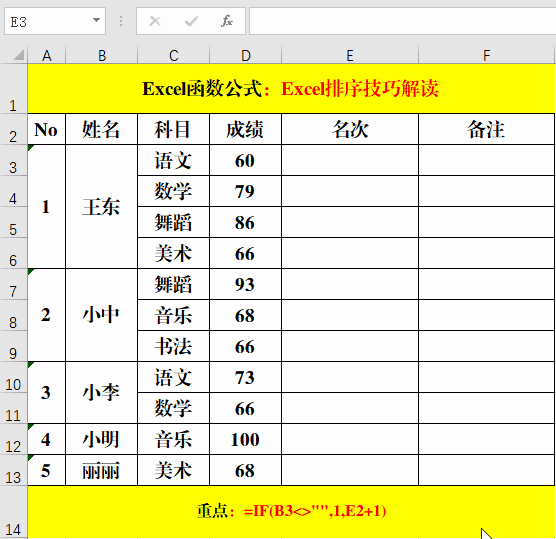This screenshot has height=539, width=556.
Task: Open the Name Box dropdown arrow
Action: 96,20
